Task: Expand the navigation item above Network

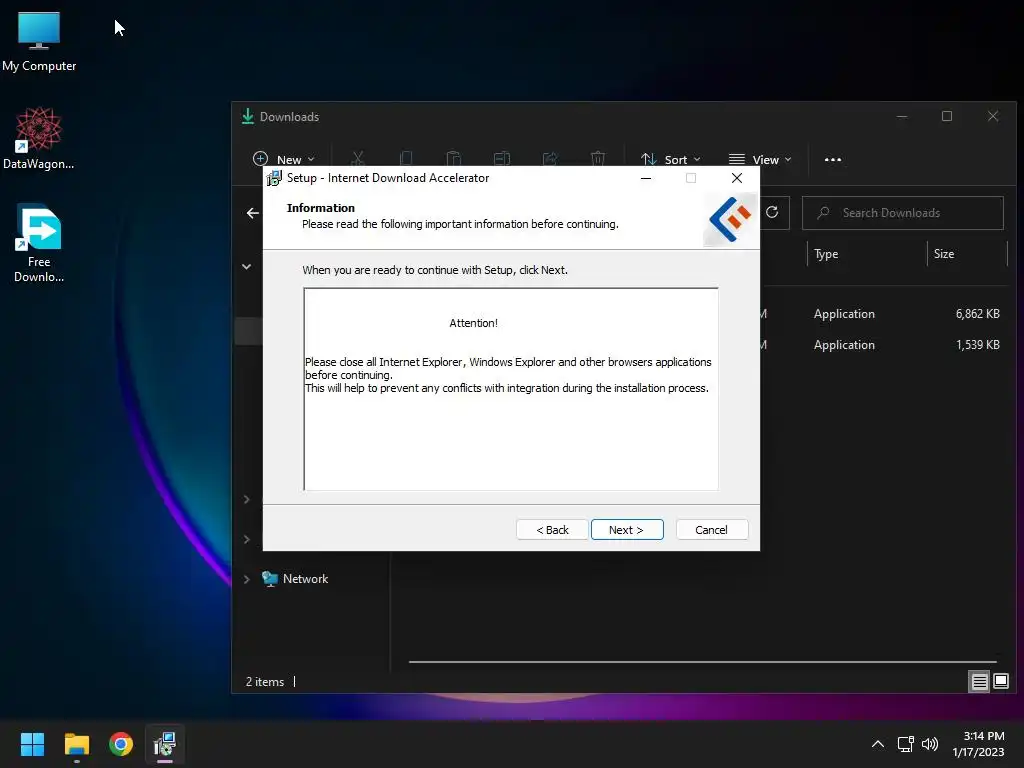Action: (246, 539)
